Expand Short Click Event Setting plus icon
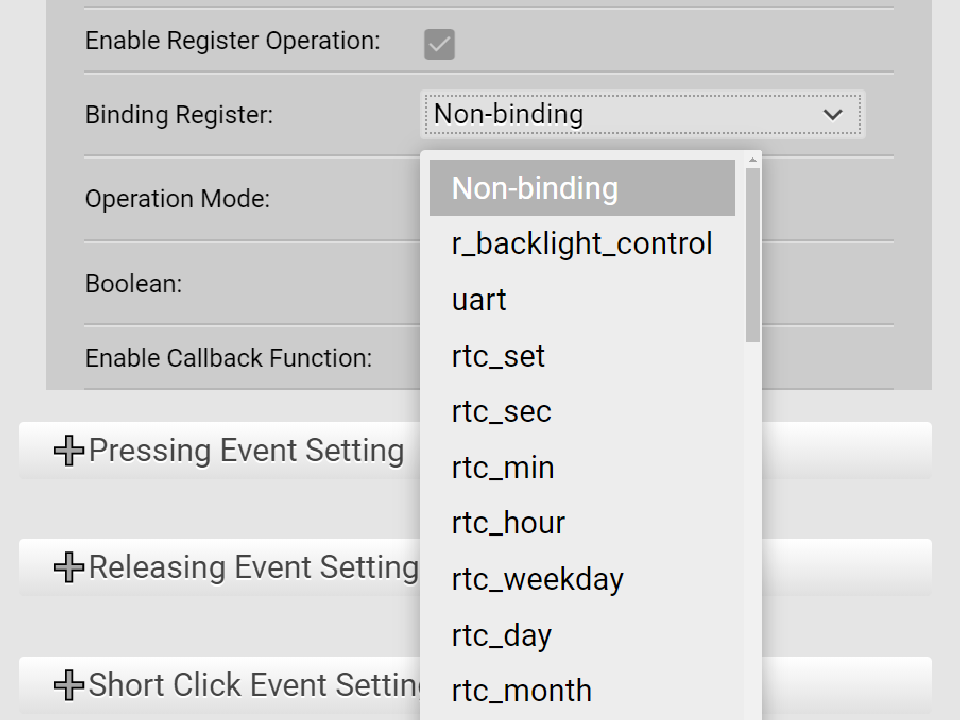Viewport: 960px width, 720px height. (x=68, y=685)
